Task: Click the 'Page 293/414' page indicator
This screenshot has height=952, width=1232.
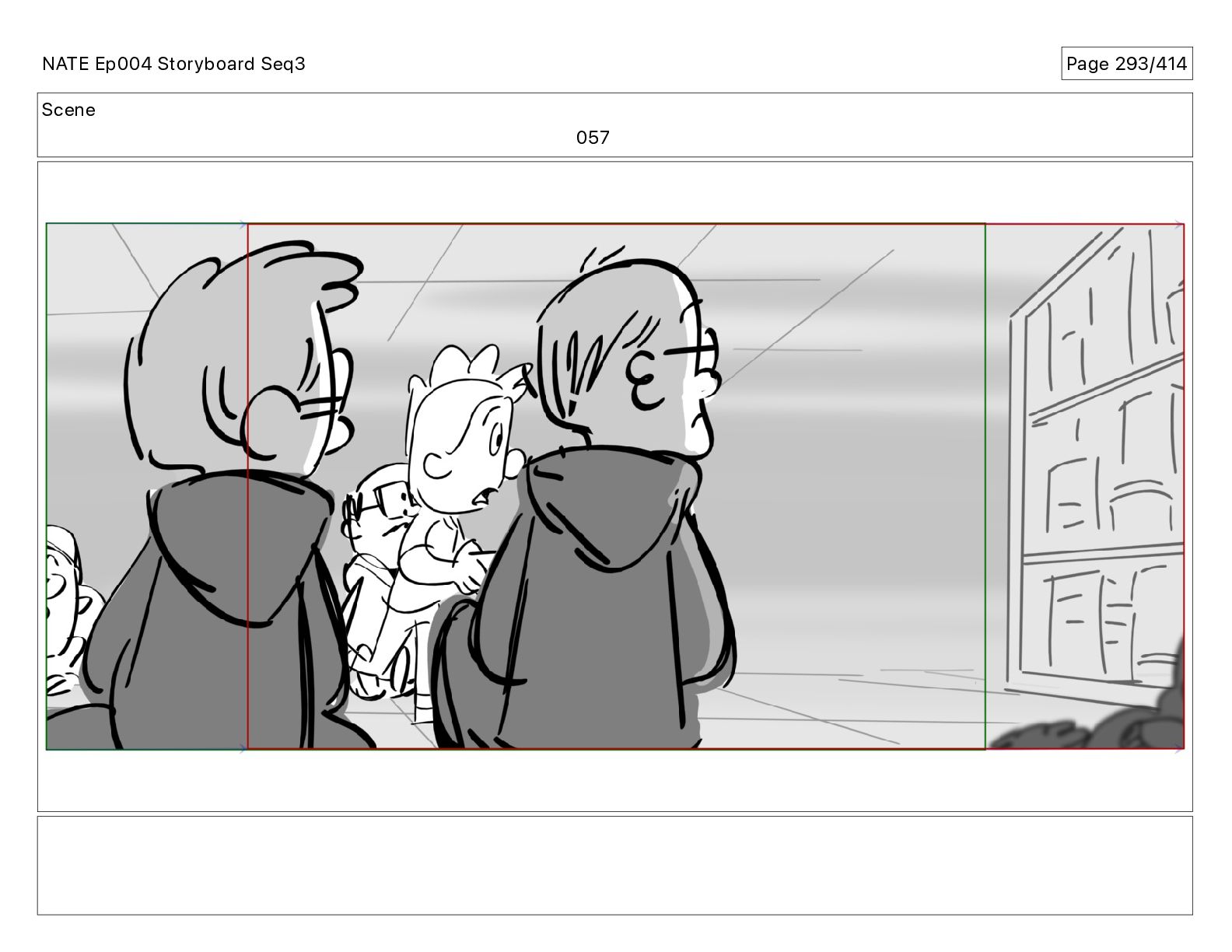Action: click(1126, 64)
